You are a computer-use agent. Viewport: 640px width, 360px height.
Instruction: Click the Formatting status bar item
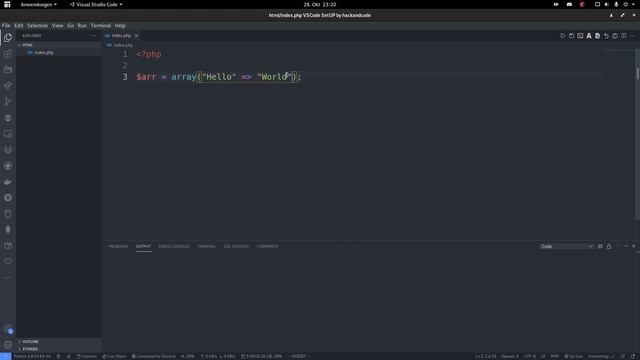[x=600, y=356]
